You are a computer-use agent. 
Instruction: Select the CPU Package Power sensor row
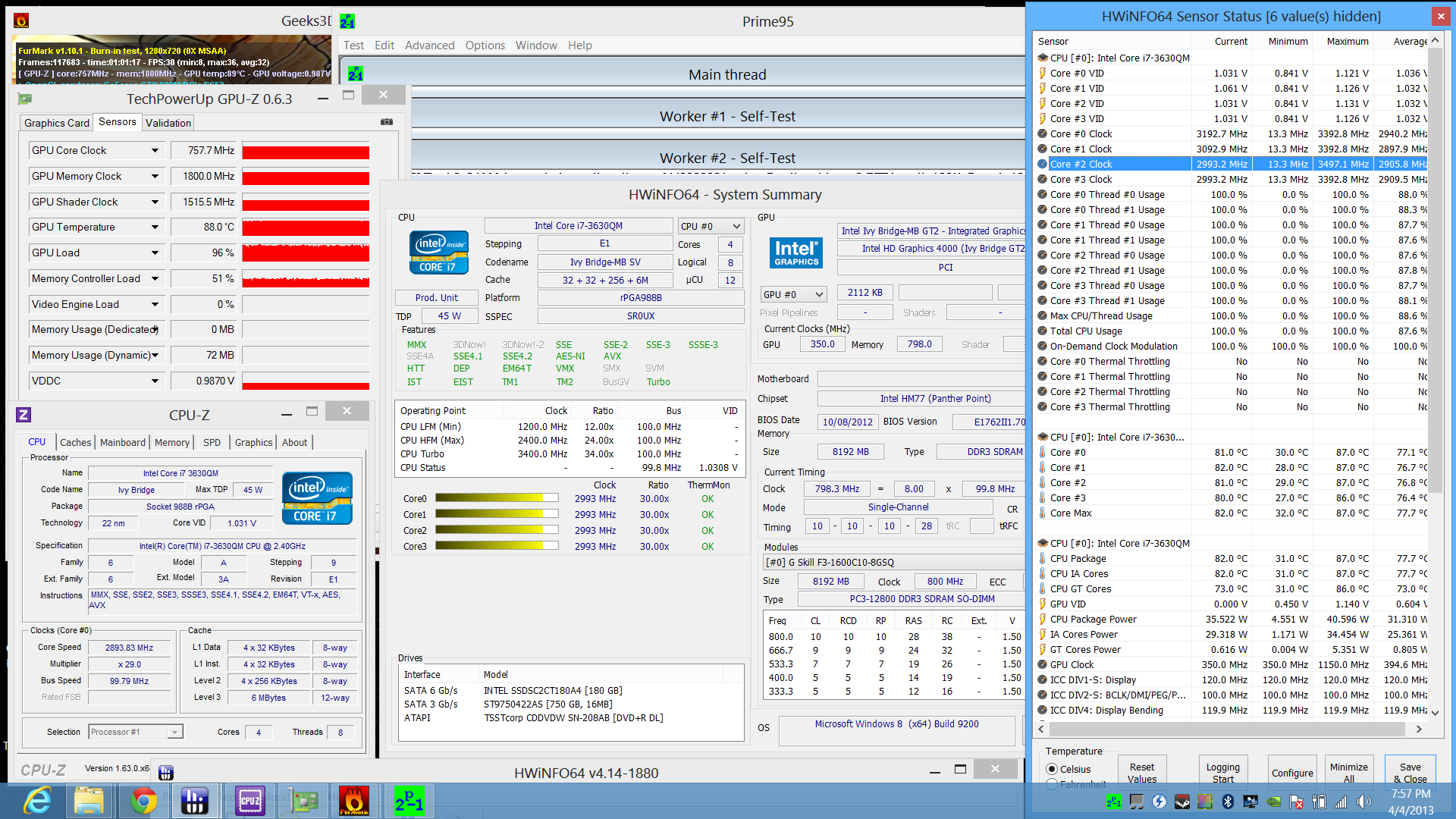[1232, 619]
